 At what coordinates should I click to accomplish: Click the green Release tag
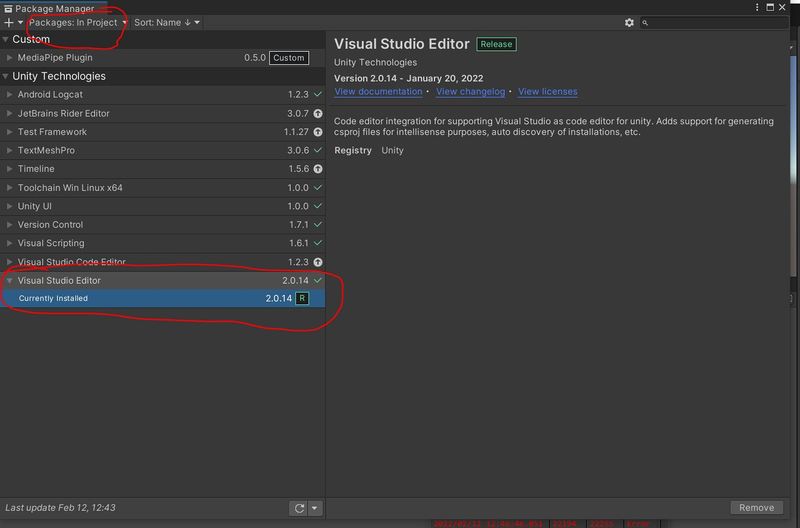pos(496,44)
